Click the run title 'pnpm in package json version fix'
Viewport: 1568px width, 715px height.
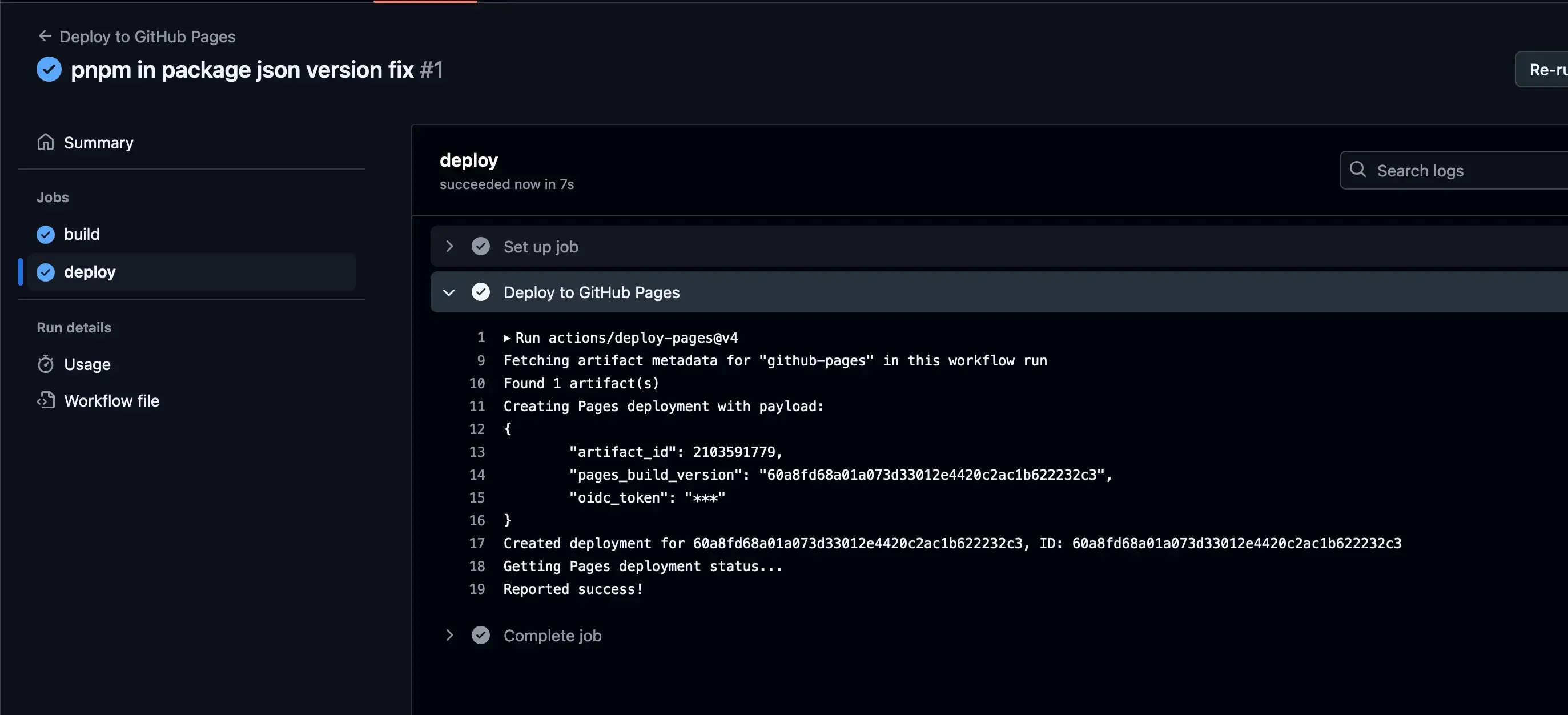click(242, 70)
